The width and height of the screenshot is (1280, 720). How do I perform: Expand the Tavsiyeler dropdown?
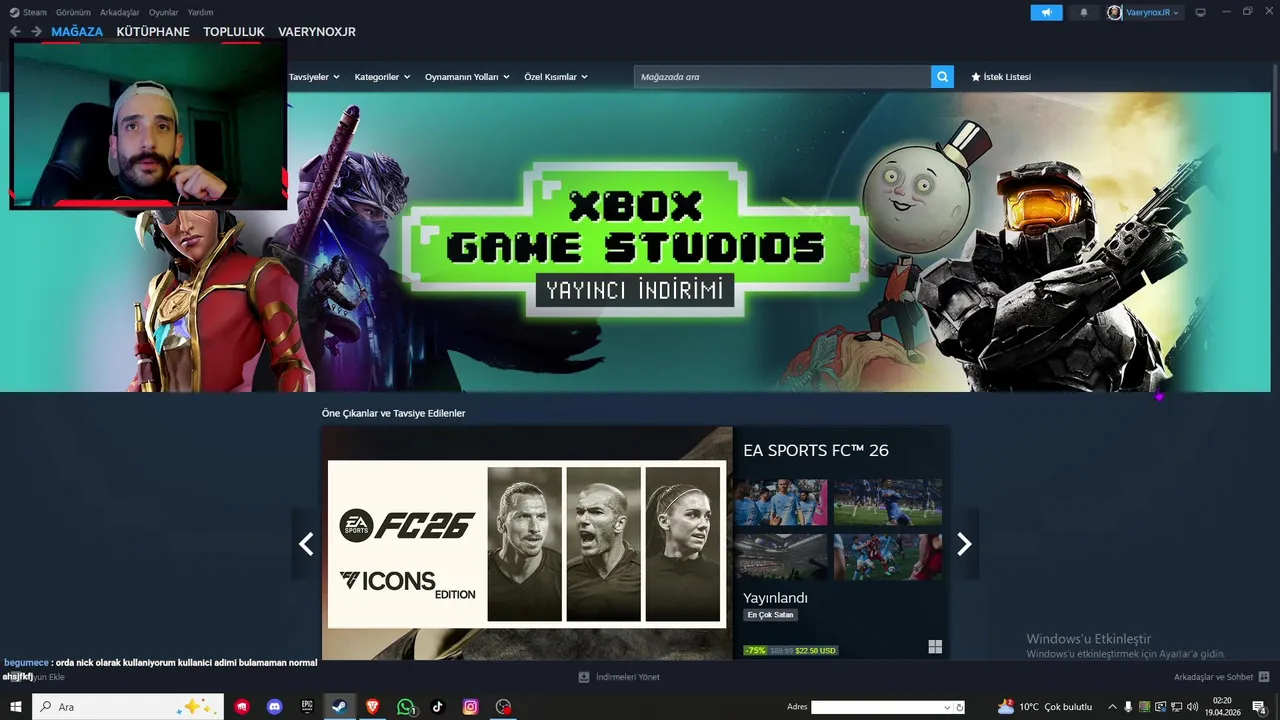tap(314, 77)
